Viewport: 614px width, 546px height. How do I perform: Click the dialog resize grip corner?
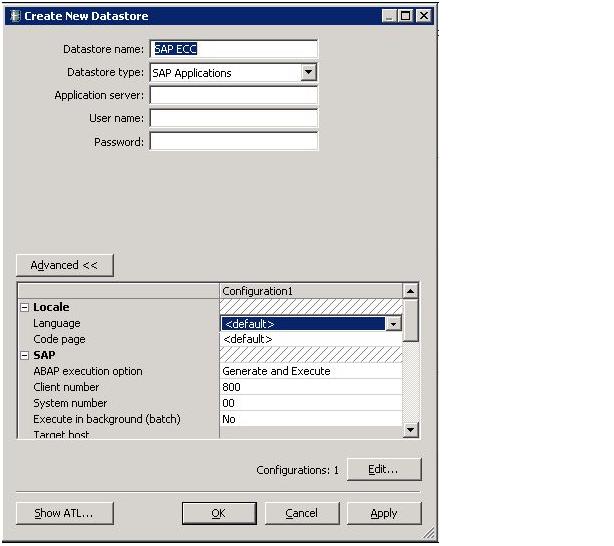[x=430, y=533]
